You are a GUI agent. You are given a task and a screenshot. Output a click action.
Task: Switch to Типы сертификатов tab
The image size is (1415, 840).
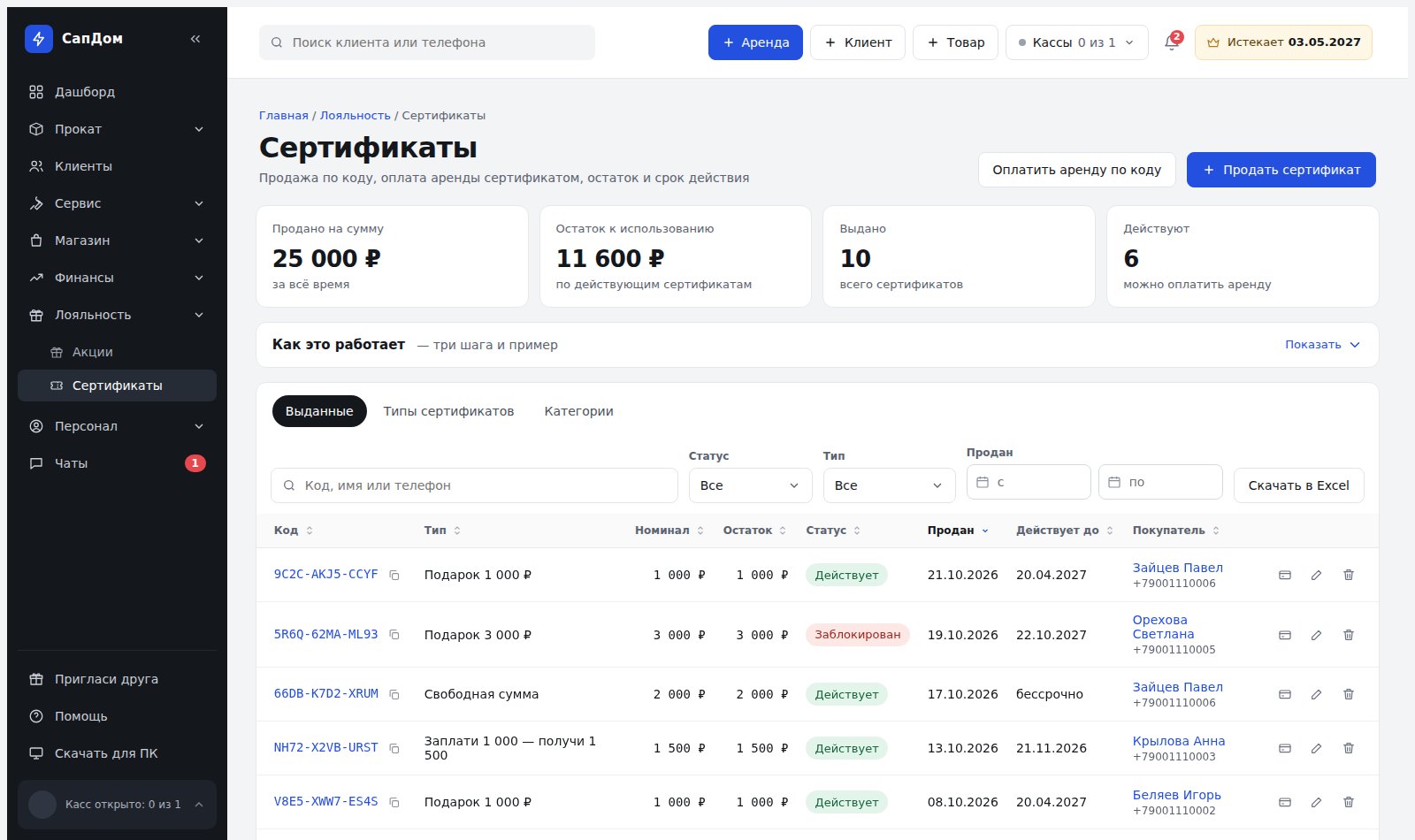pos(448,411)
